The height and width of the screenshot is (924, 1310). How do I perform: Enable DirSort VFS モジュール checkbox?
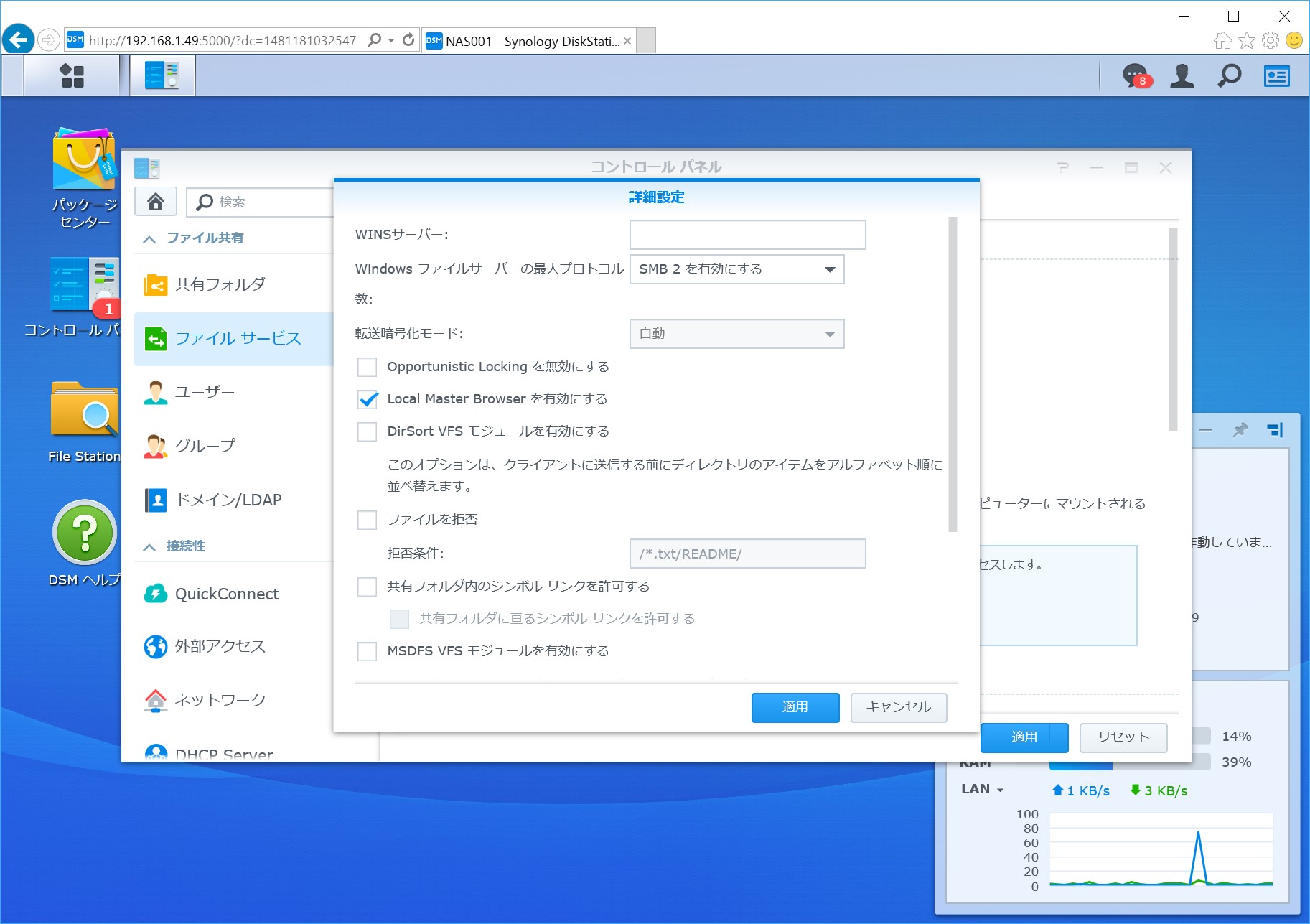click(367, 431)
